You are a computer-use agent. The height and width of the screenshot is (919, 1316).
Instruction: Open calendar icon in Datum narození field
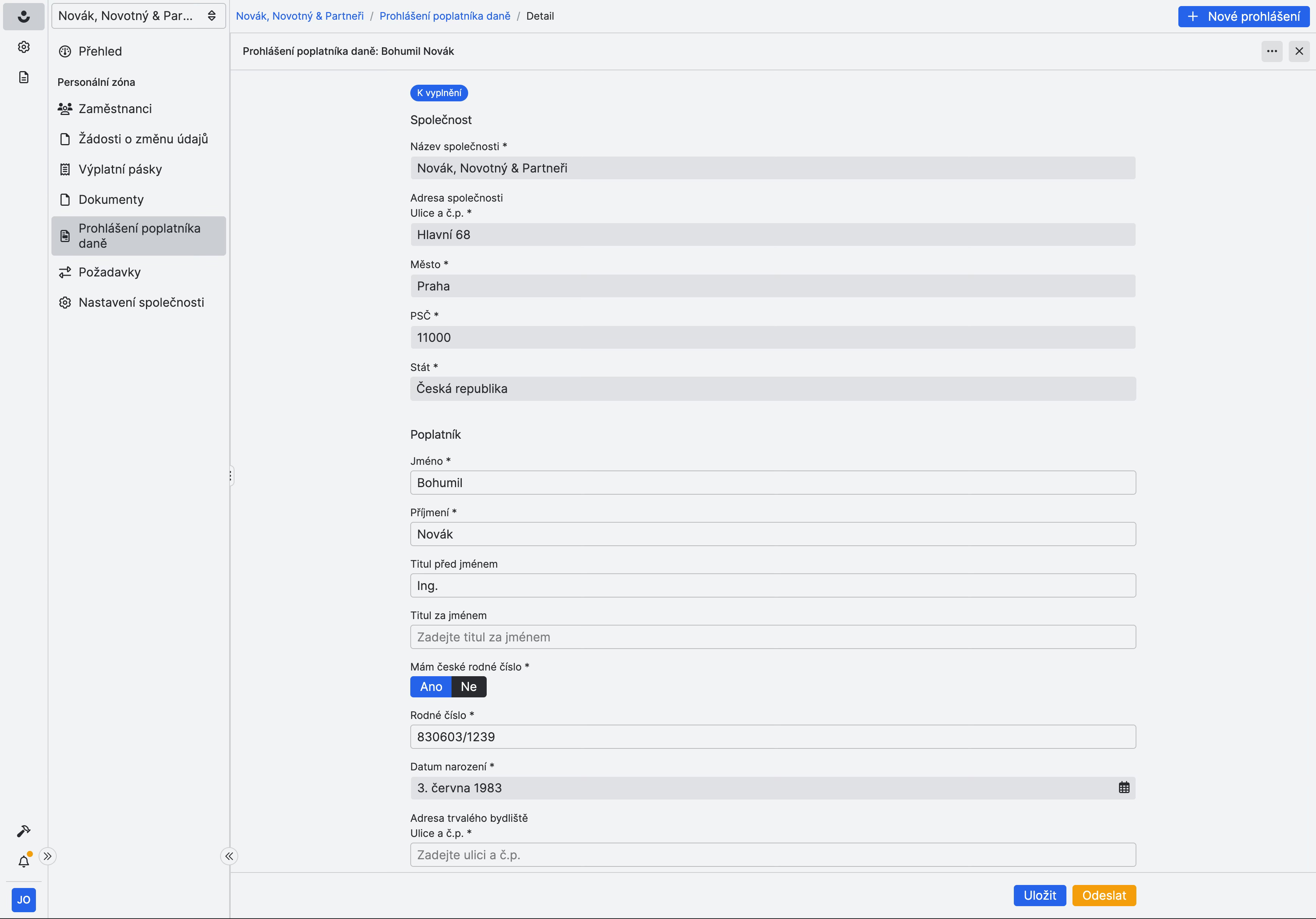click(x=1124, y=788)
